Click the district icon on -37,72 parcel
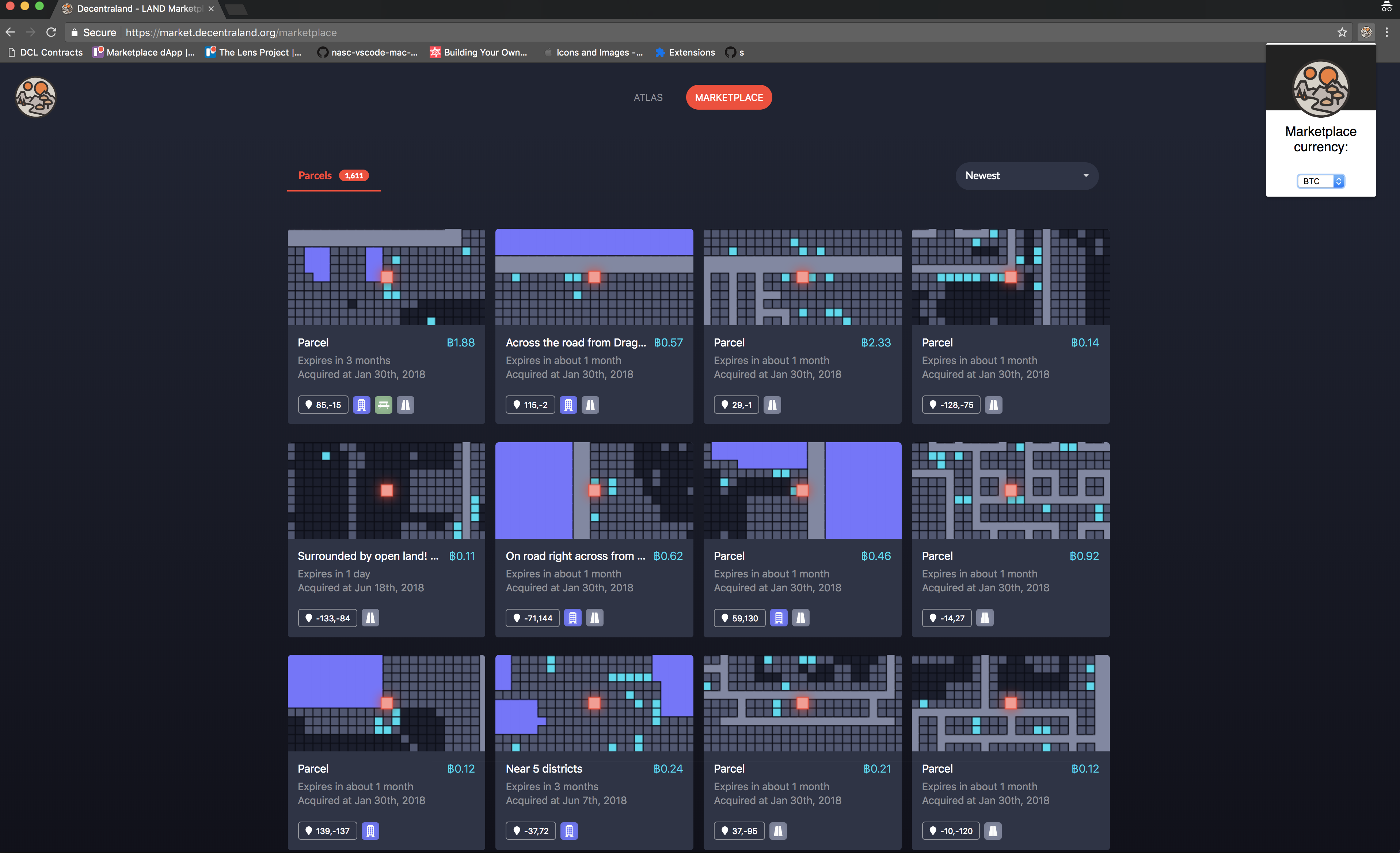This screenshot has height=853, width=1400. tap(569, 831)
